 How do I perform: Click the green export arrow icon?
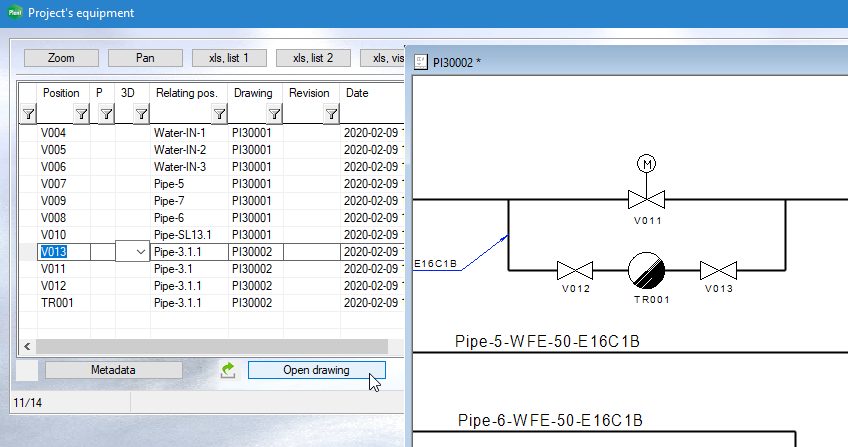click(228, 370)
